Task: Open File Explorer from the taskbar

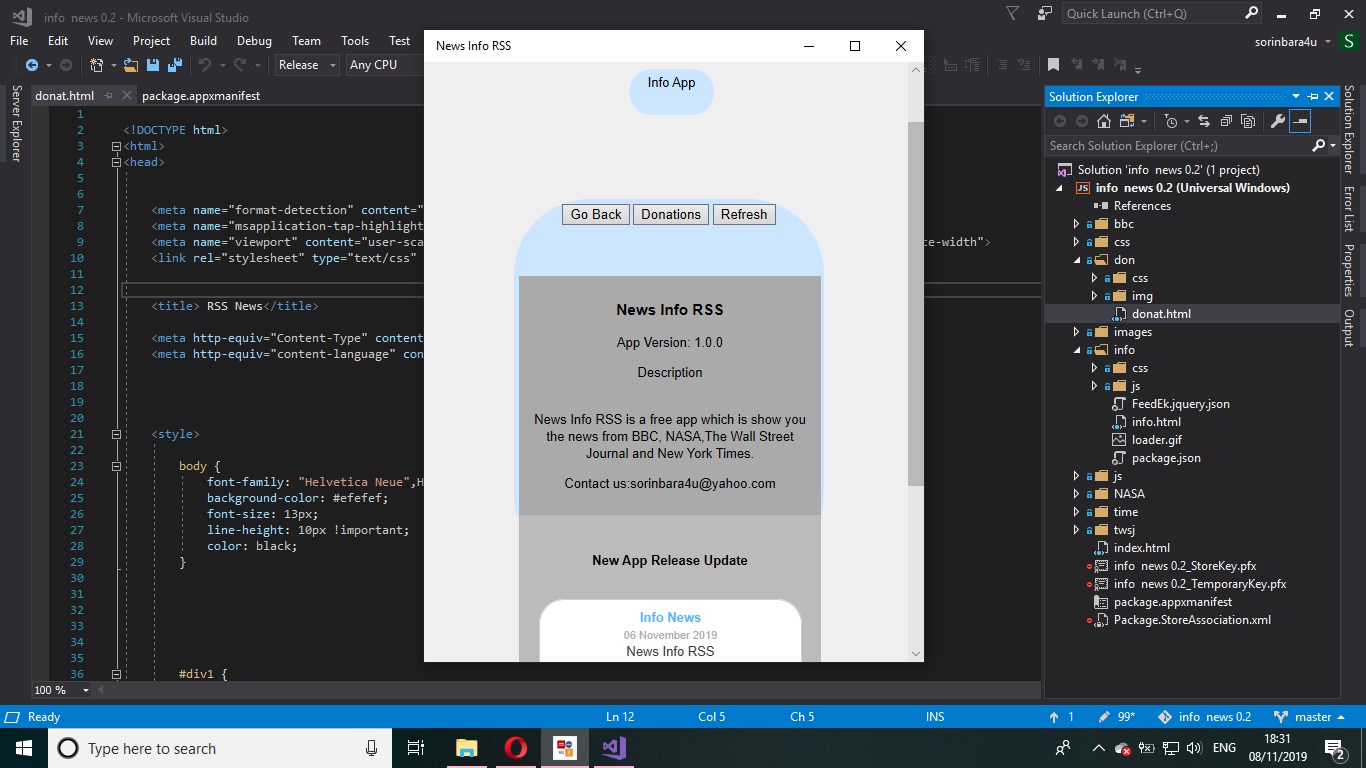Action: pos(467,747)
